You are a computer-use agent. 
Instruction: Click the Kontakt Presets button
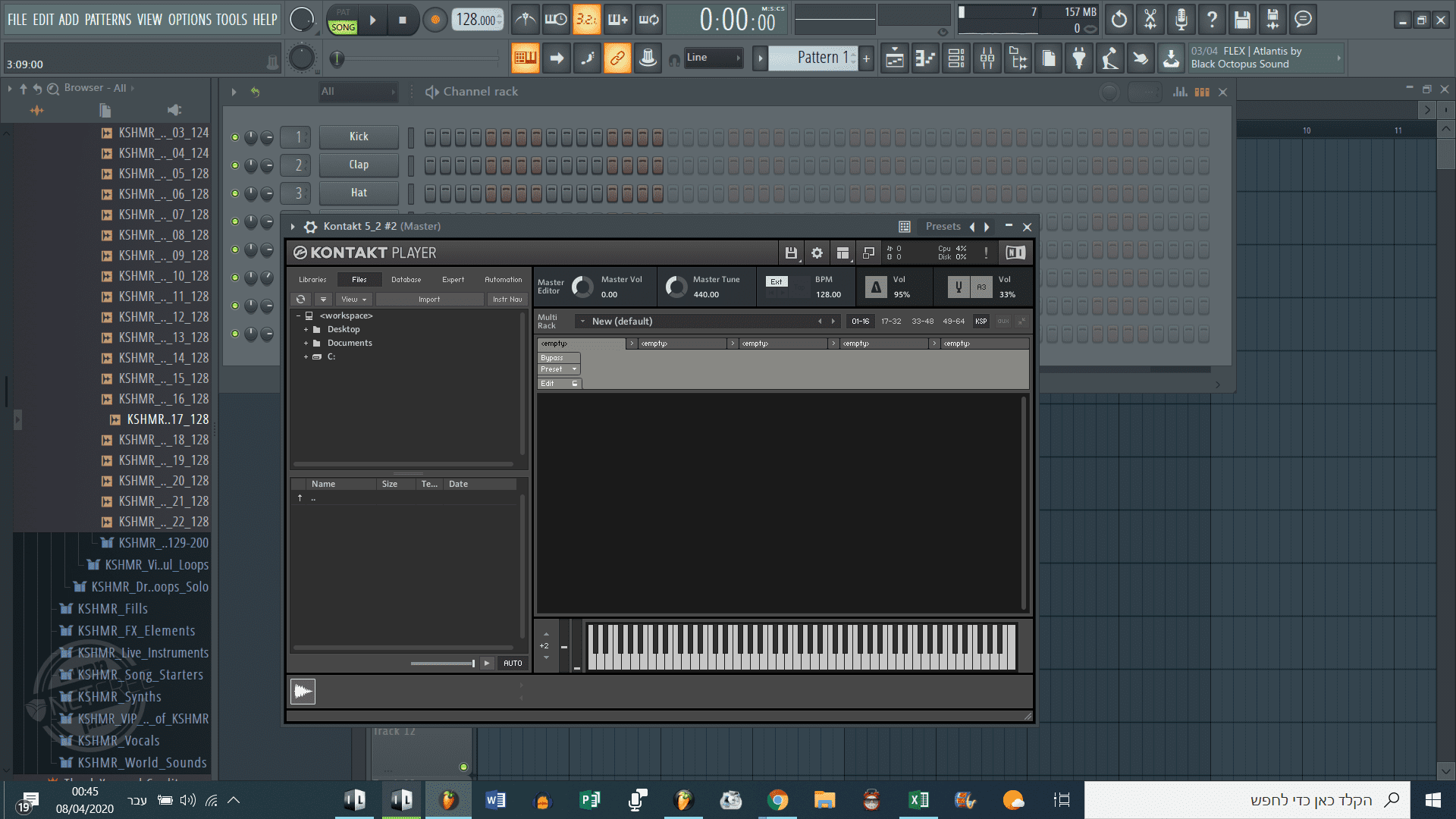943,227
